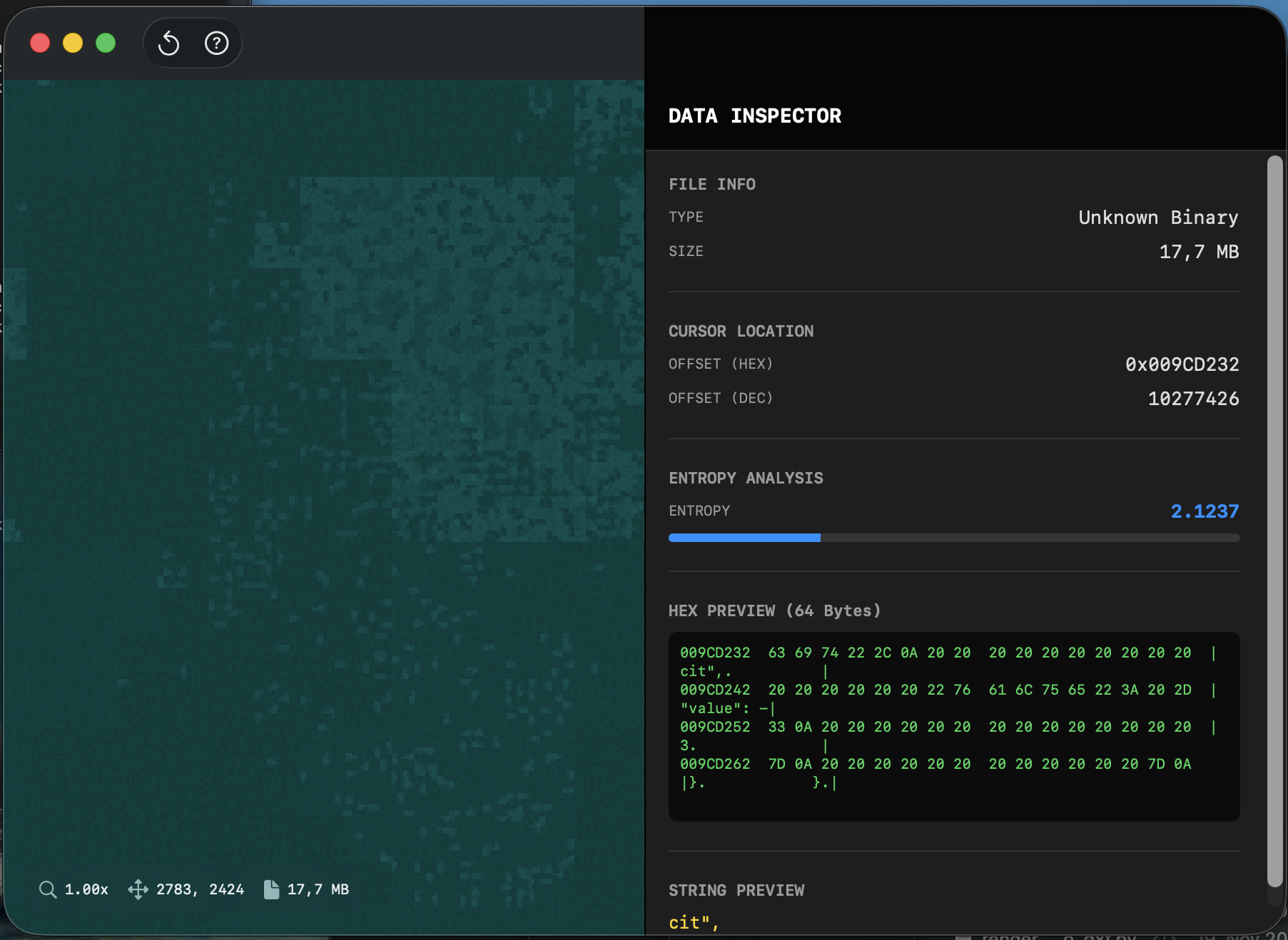The width and height of the screenshot is (1288, 940).
Task: Minimize the window with the yellow button
Action: (73, 44)
